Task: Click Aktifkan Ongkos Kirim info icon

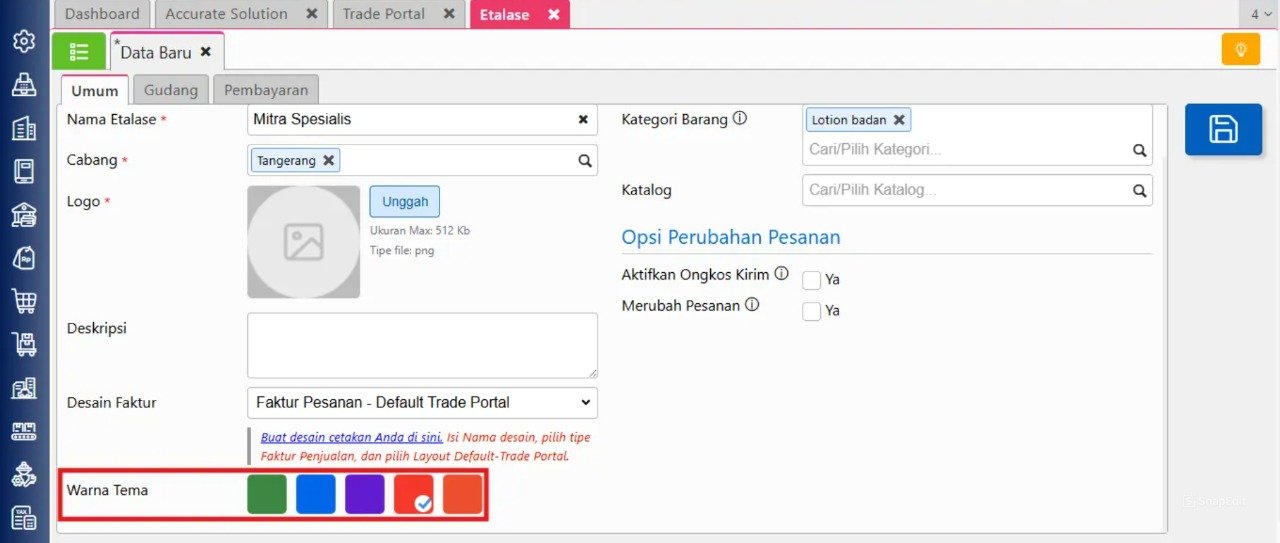Action: (781, 273)
